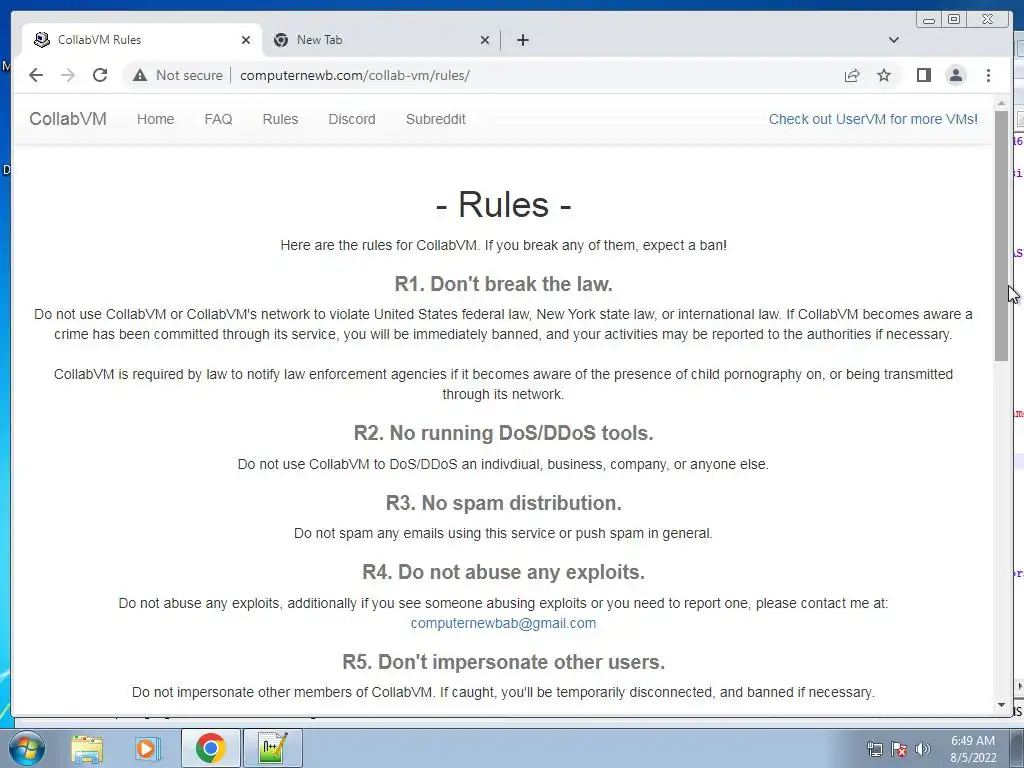Open the Chrome profile menu

point(955,75)
